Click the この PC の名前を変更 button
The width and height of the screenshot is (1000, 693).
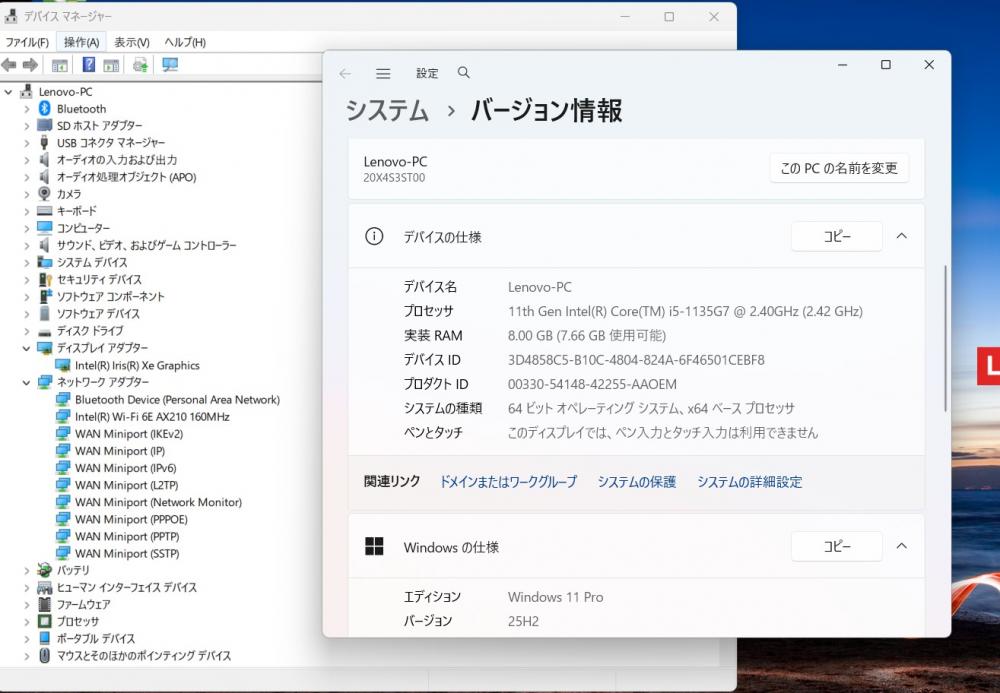click(838, 168)
